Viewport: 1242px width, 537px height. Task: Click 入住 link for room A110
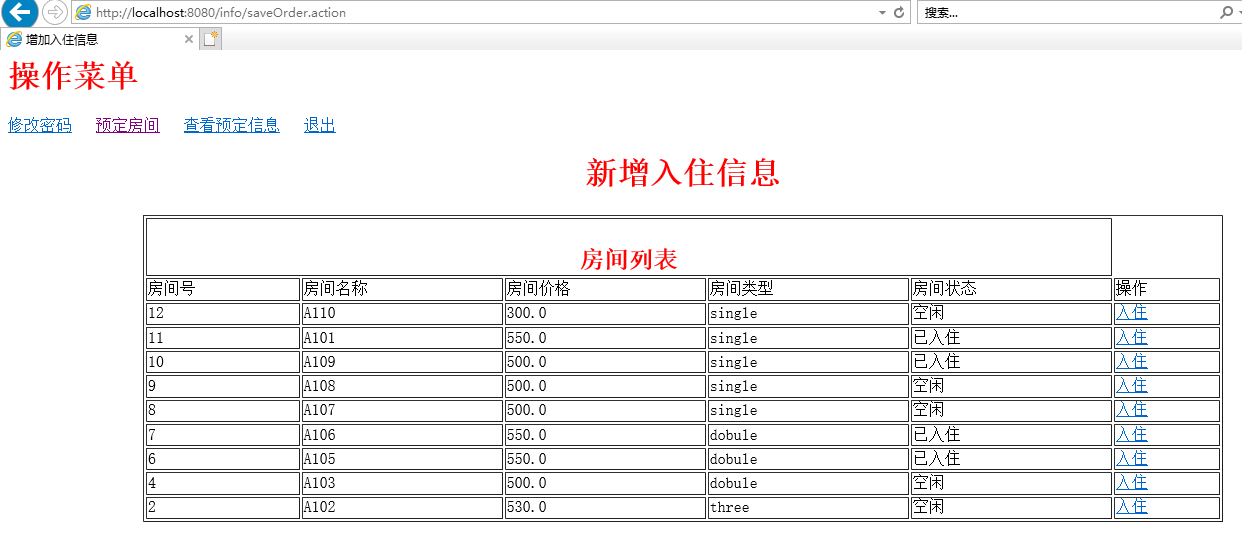pos(1131,313)
